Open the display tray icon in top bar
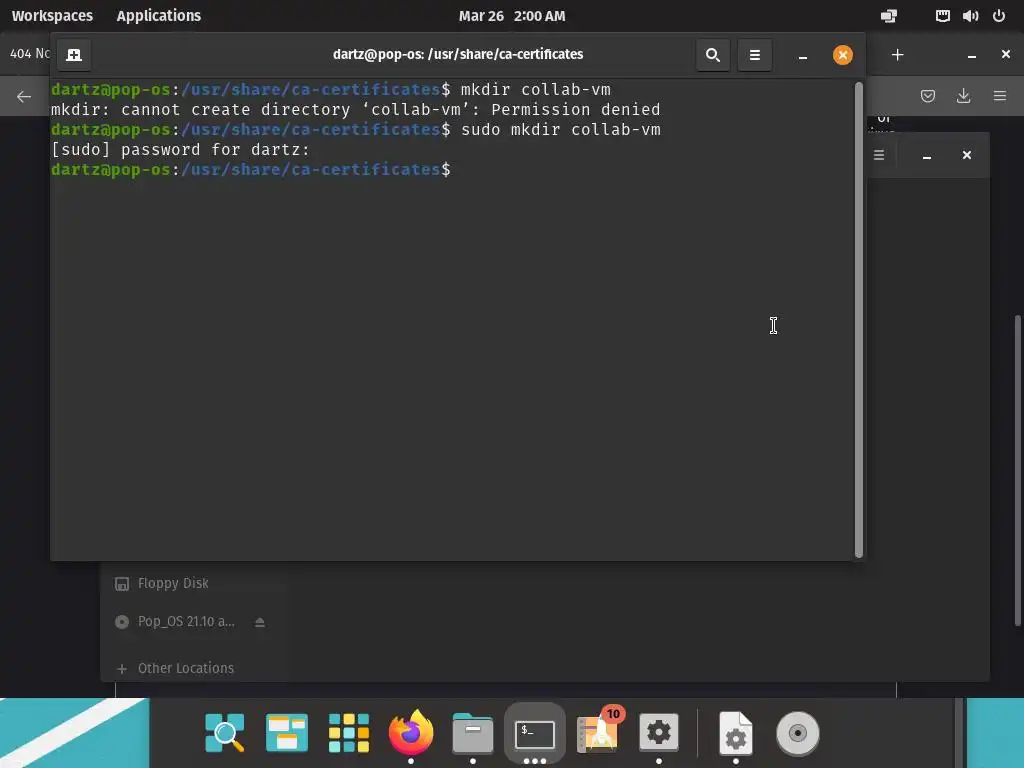This screenshot has width=1024, height=768. click(x=889, y=16)
